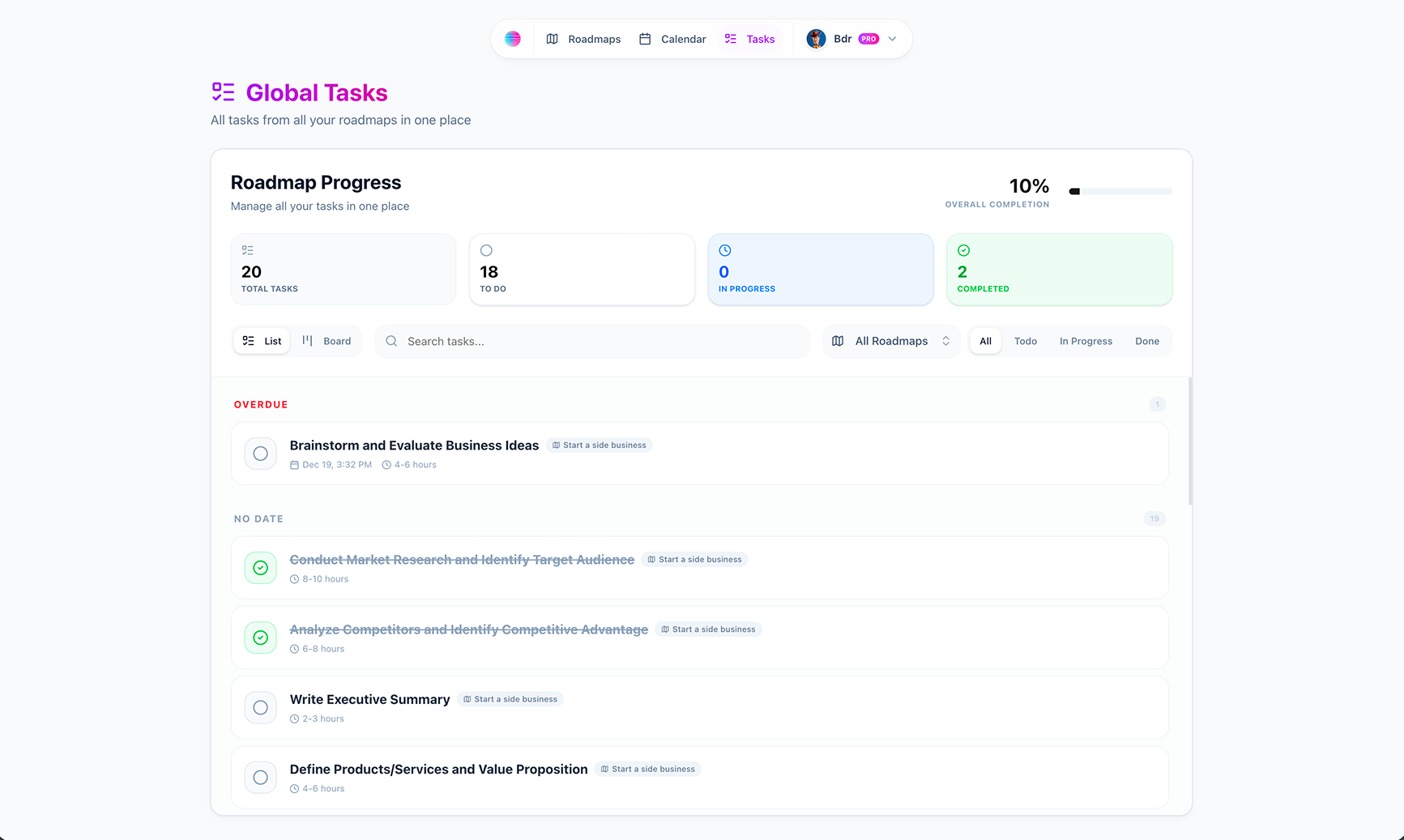Switch to the Board view
This screenshot has width=1404, height=840.
(326, 341)
